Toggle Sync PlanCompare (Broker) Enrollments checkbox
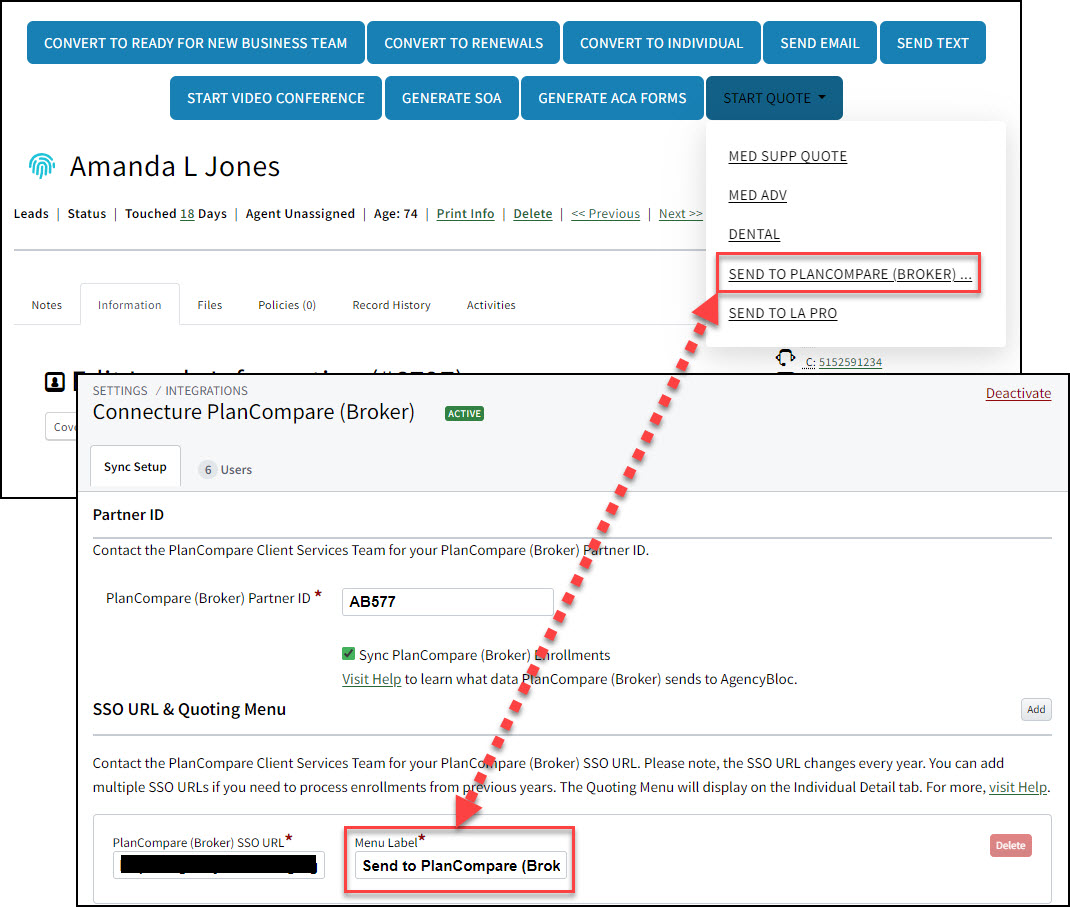This screenshot has height=907, width=1070. click(348, 654)
